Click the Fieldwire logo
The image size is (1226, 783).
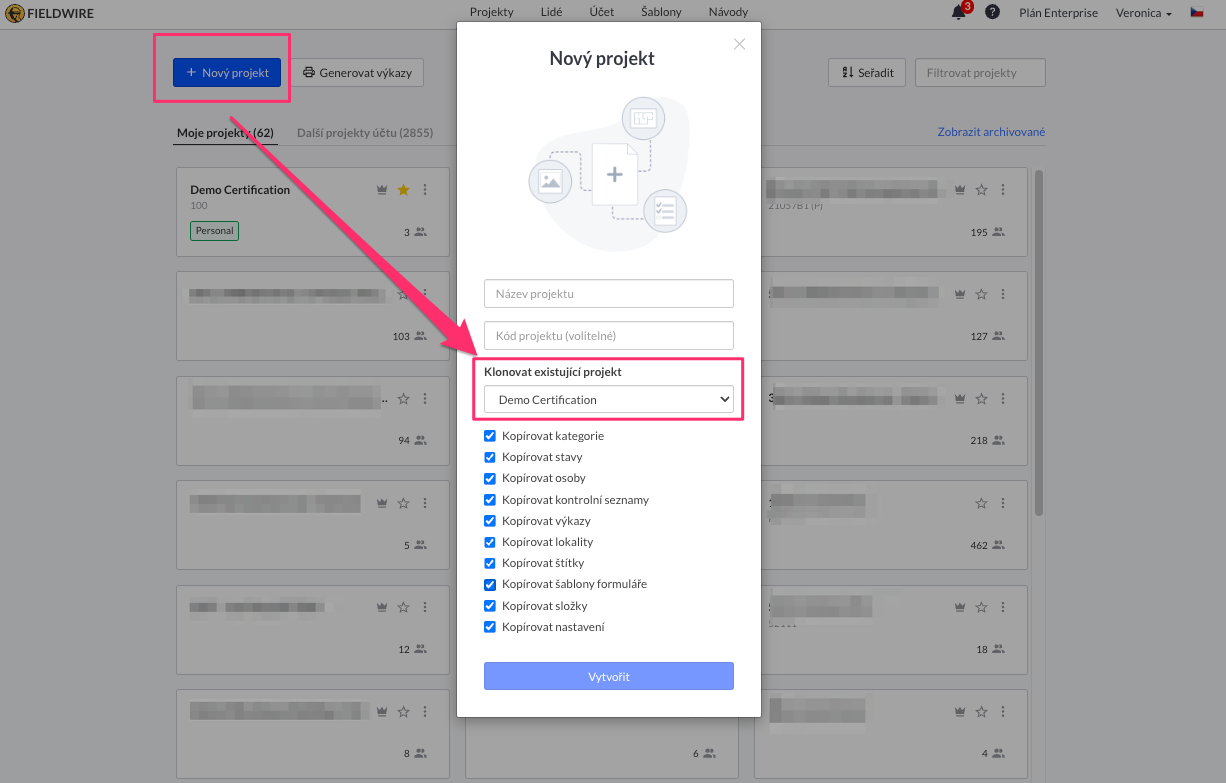[52, 13]
